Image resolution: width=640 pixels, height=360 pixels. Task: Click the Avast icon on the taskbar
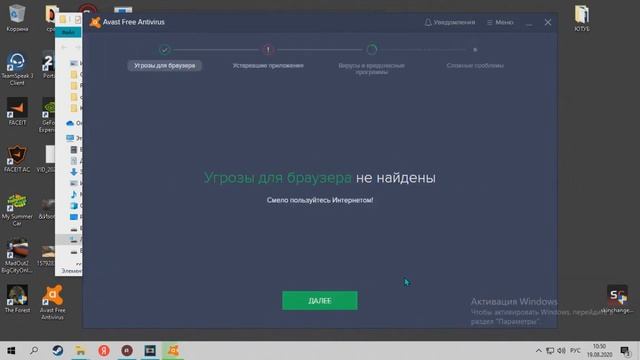pos(173,351)
